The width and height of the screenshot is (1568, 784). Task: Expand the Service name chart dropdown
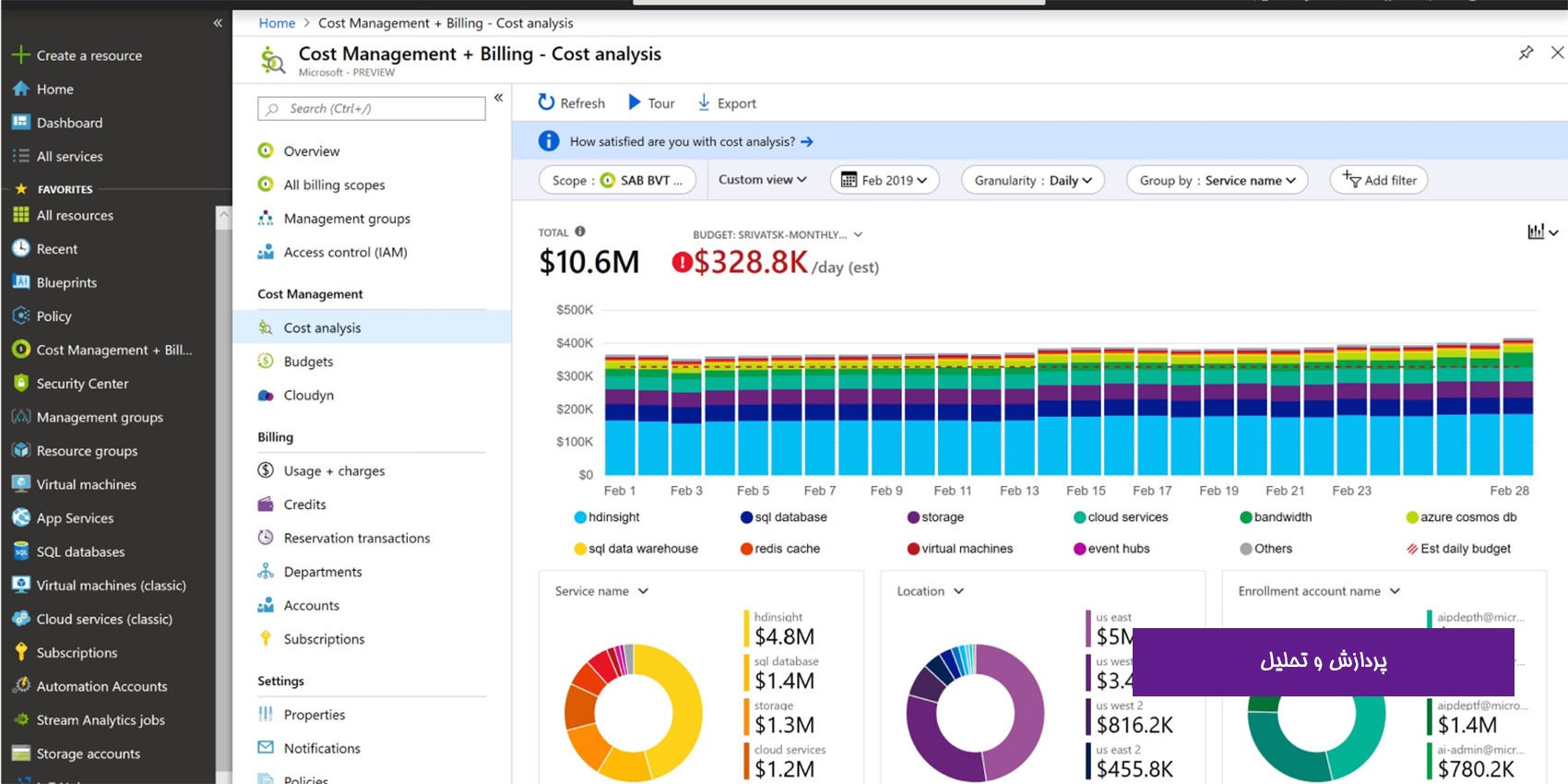(x=643, y=591)
